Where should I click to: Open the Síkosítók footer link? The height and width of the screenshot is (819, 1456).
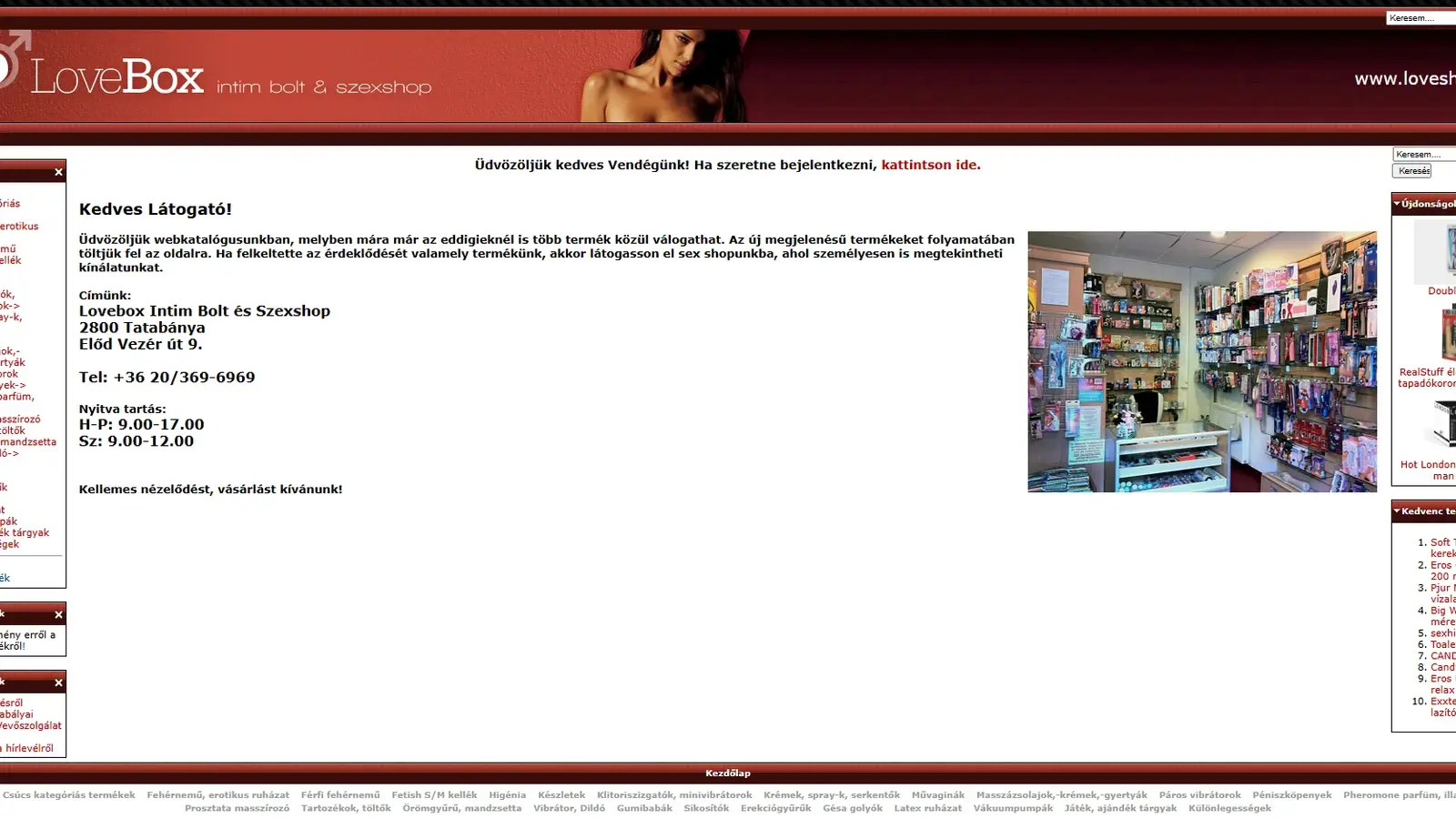tap(706, 808)
